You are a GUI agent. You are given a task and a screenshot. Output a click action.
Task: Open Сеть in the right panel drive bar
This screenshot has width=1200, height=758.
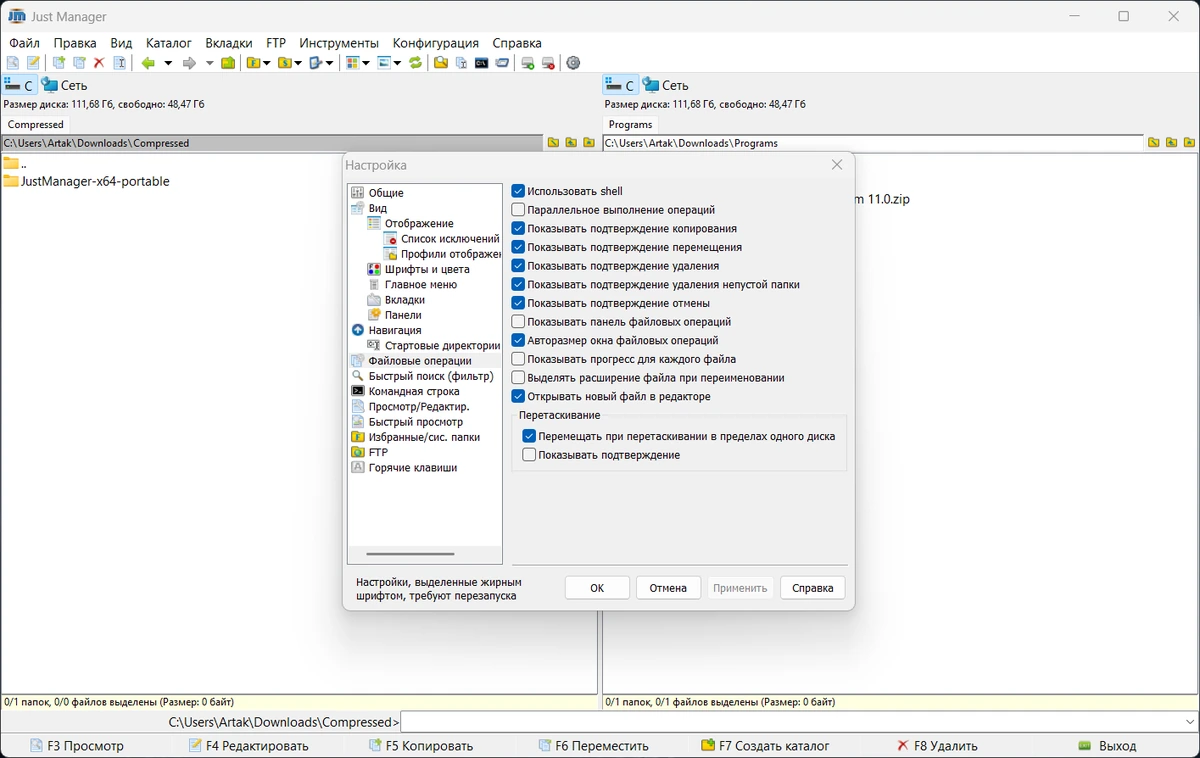point(666,85)
